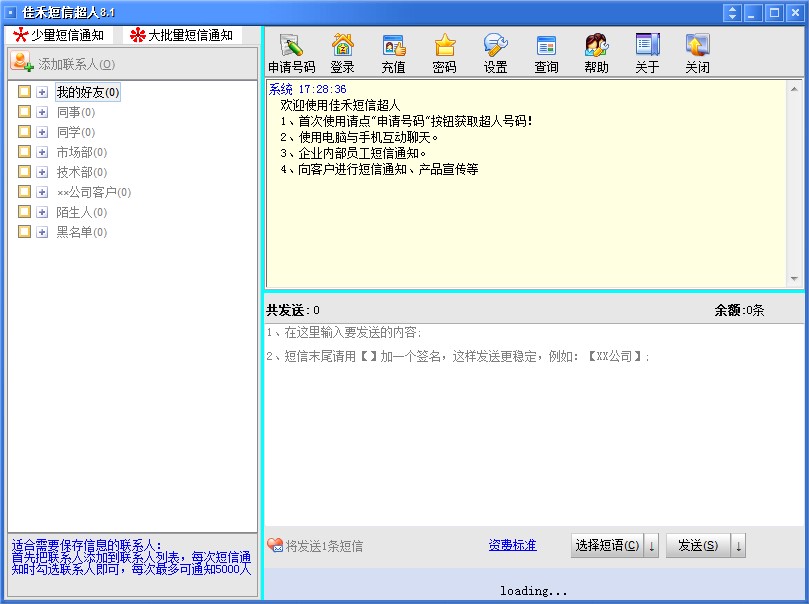Switch to 大批量短信通知 tab
This screenshot has height=604, width=809.
click(183, 32)
